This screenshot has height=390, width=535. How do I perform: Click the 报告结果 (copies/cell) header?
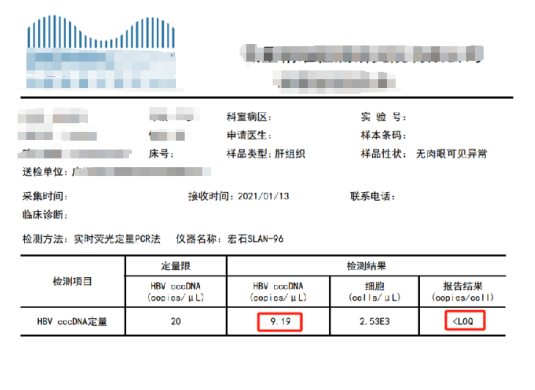point(462,292)
